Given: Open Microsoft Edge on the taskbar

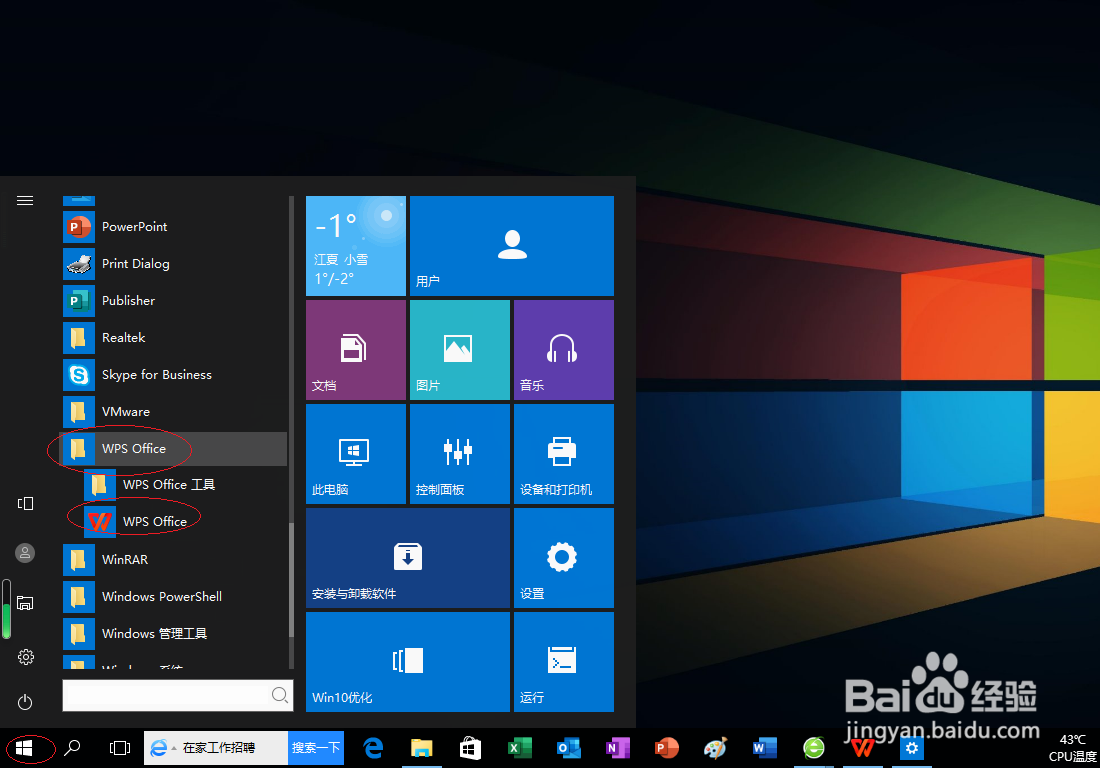Looking at the screenshot, I should coord(373,748).
